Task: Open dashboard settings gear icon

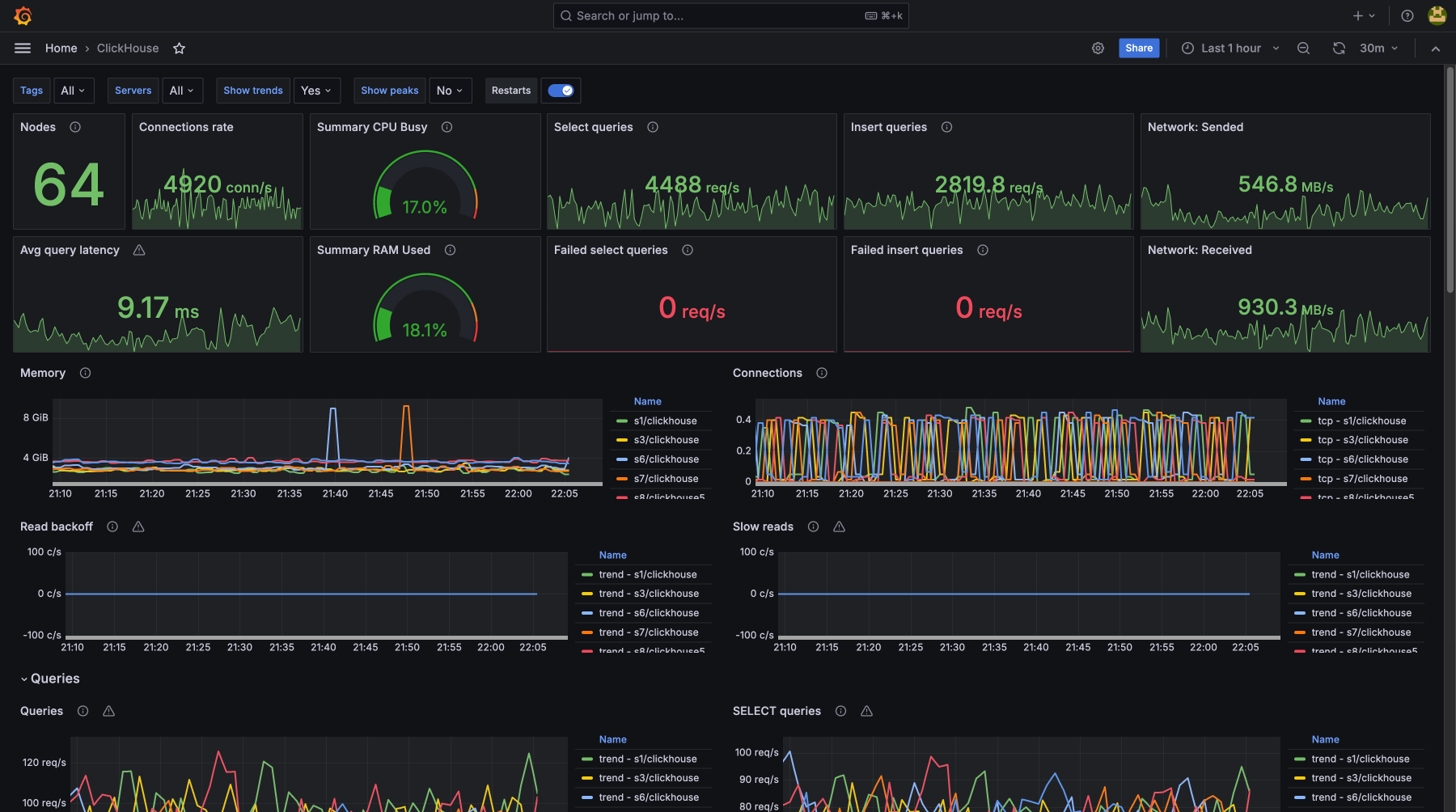Action: [1098, 49]
